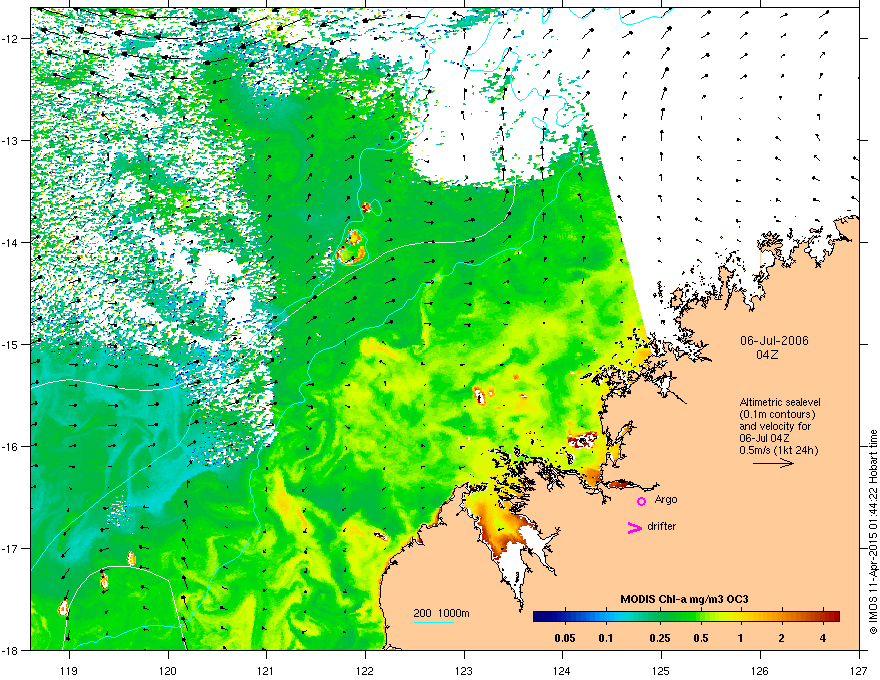
Task: Click the -12 latitude axis label
Action: pos(10,39)
